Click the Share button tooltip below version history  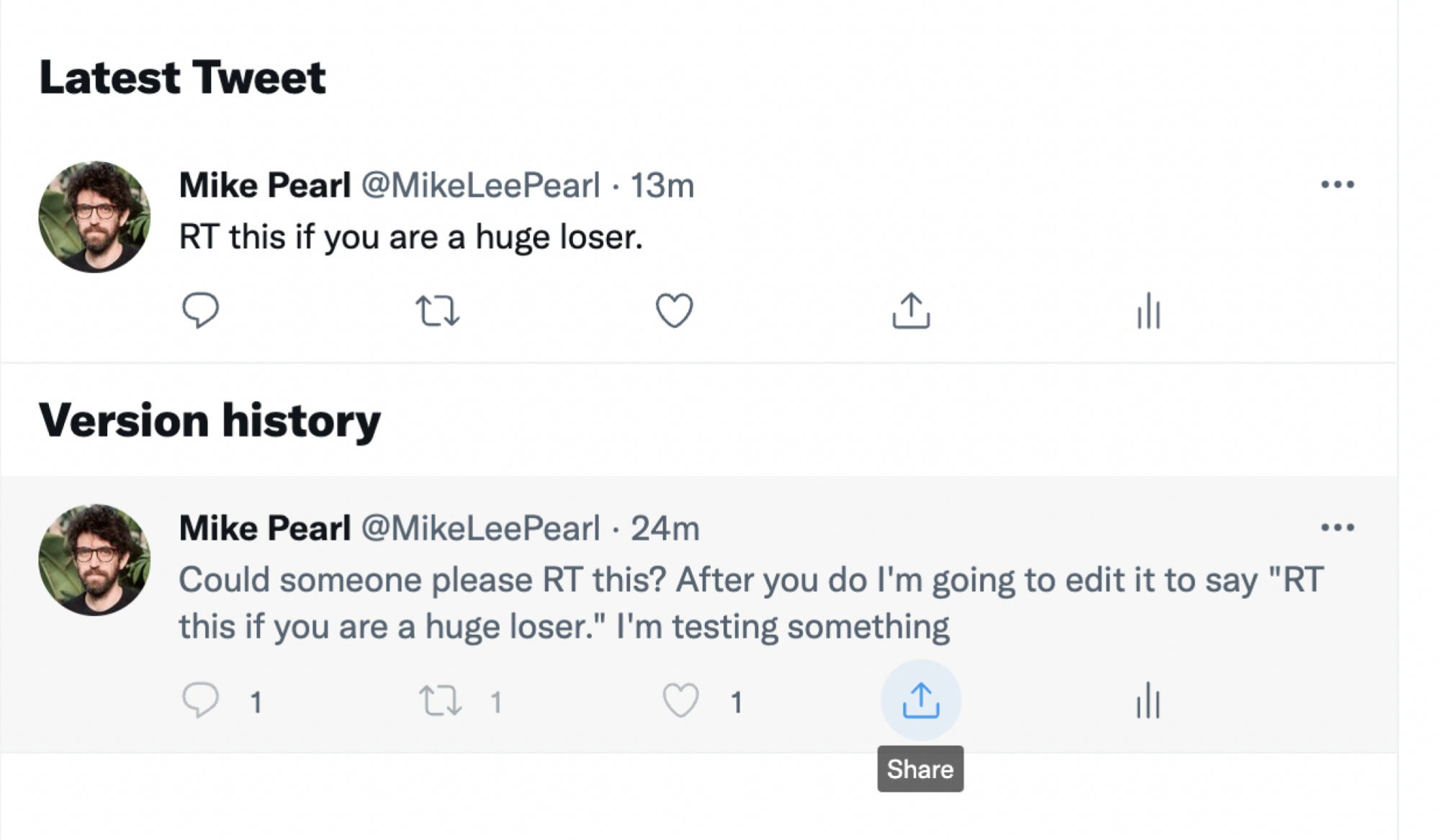tap(920, 768)
